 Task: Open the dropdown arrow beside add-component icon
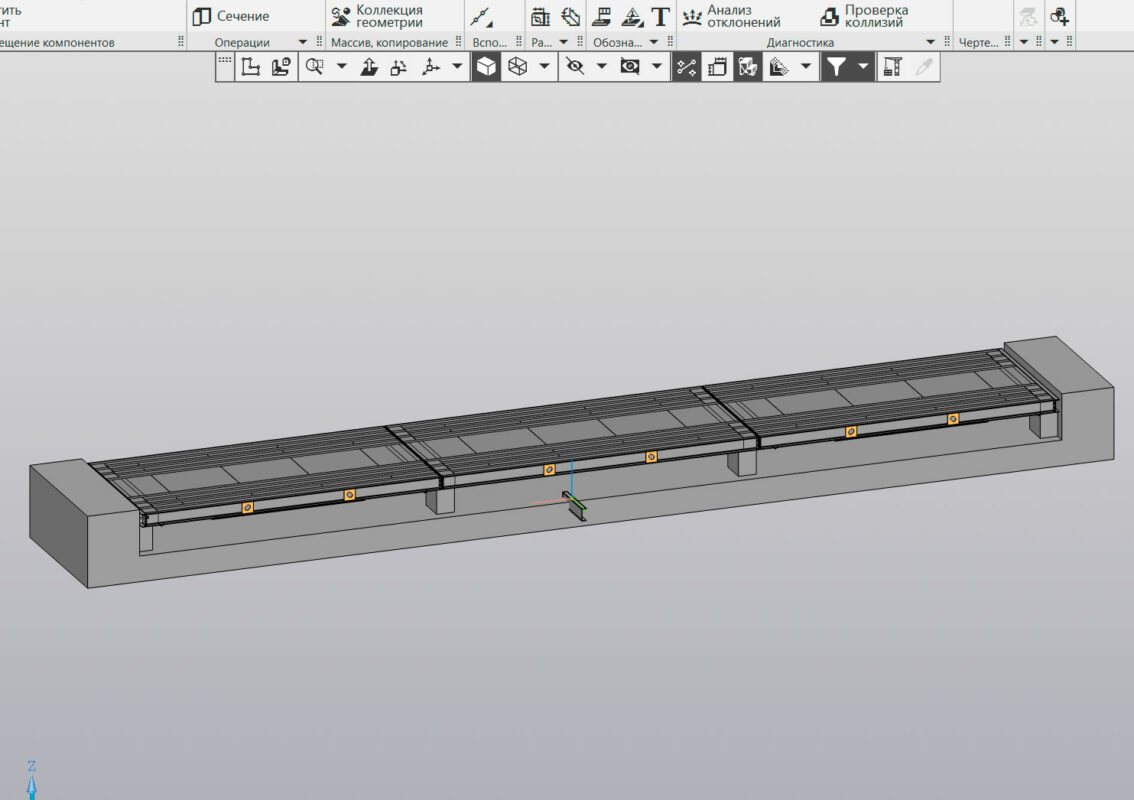click(1054, 42)
